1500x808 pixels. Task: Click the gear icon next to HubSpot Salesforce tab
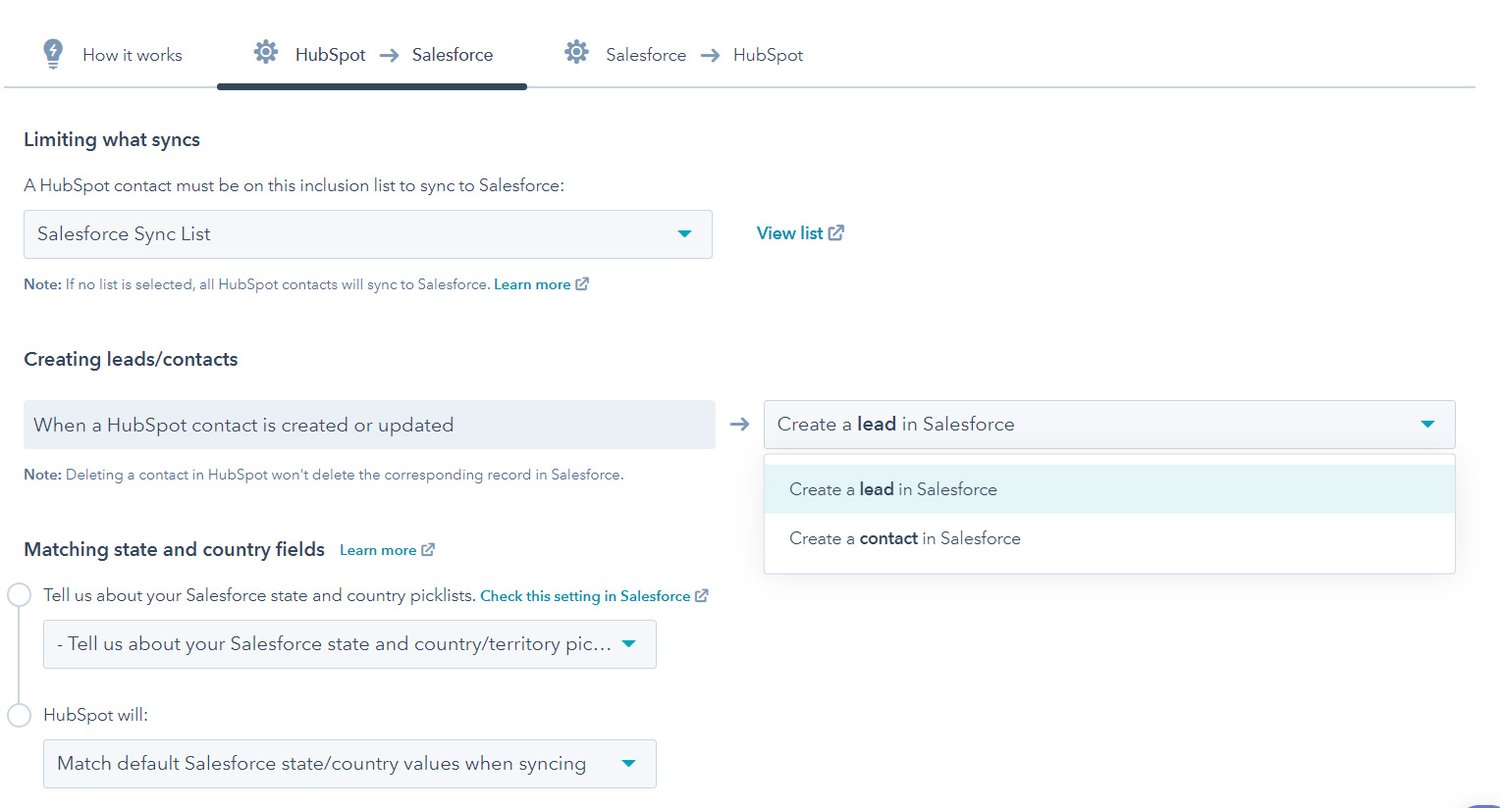[265, 53]
